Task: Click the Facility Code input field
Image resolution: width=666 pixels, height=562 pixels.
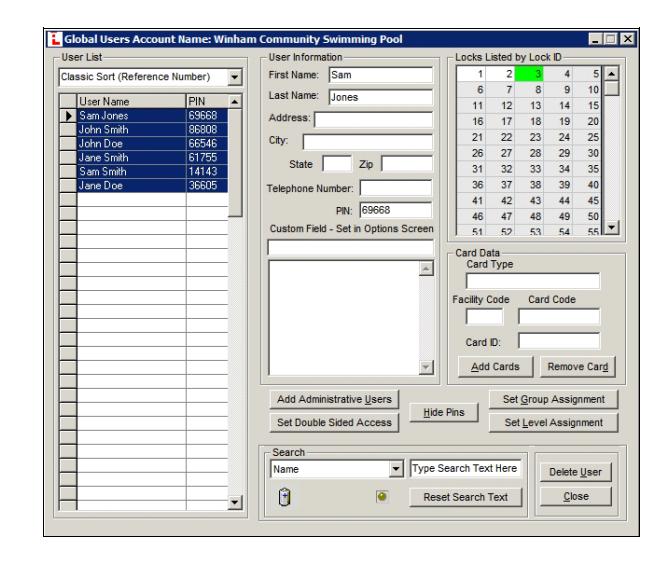Action: click(x=484, y=317)
